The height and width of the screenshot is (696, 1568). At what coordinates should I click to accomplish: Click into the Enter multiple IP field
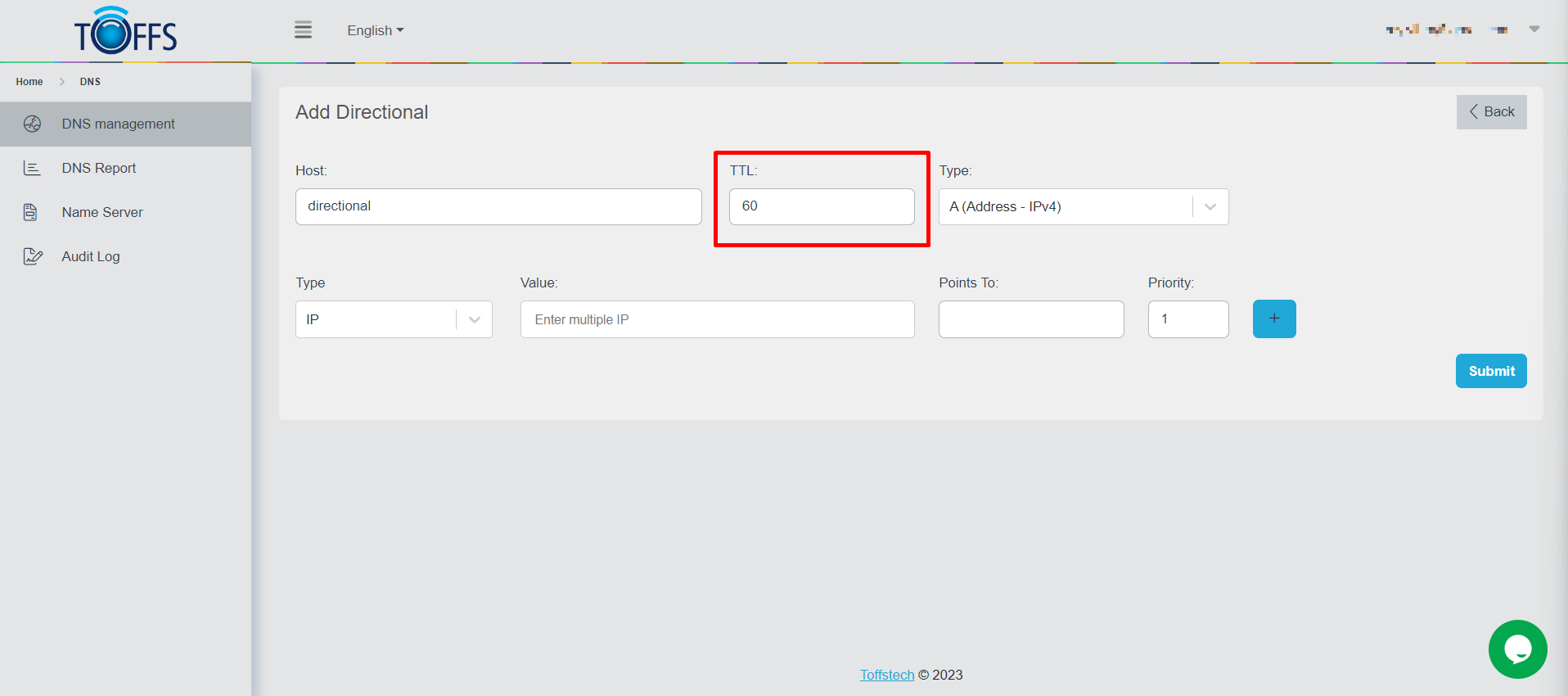click(x=717, y=319)
